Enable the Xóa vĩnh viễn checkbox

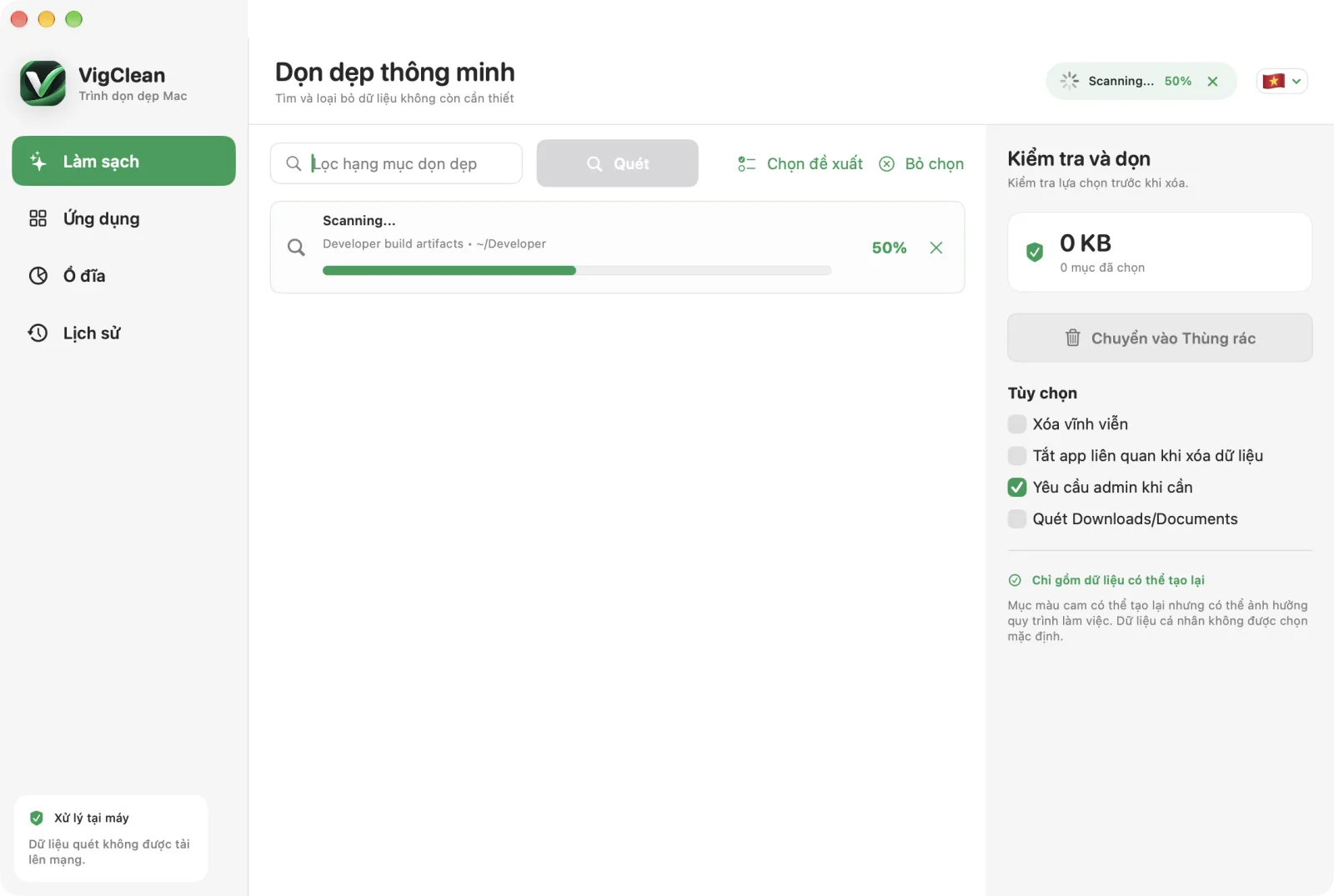(x=1017, y=424)
